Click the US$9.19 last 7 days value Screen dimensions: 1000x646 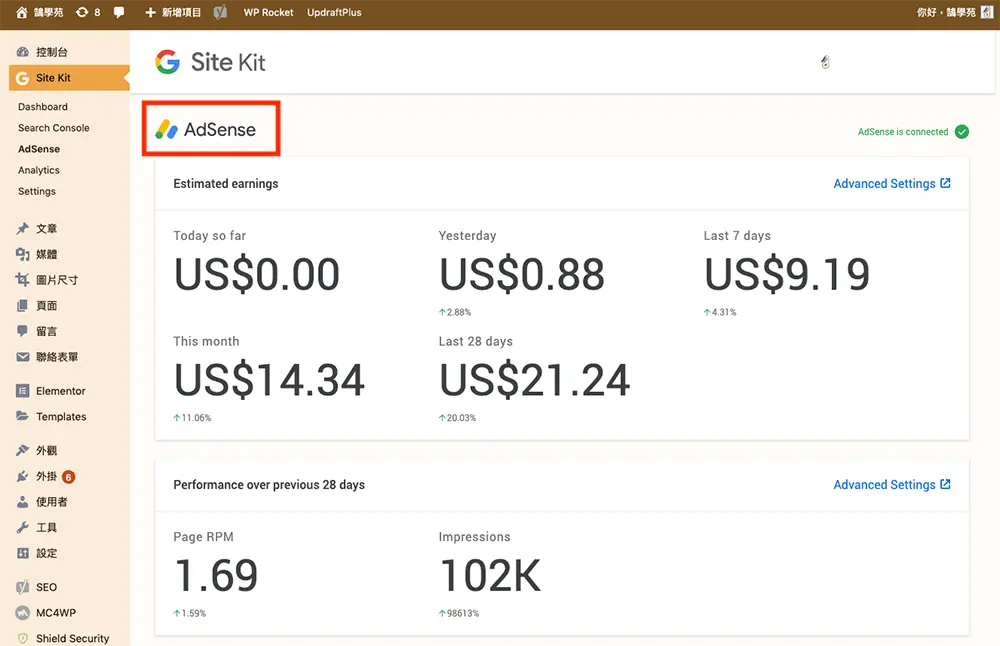[787, 274]
